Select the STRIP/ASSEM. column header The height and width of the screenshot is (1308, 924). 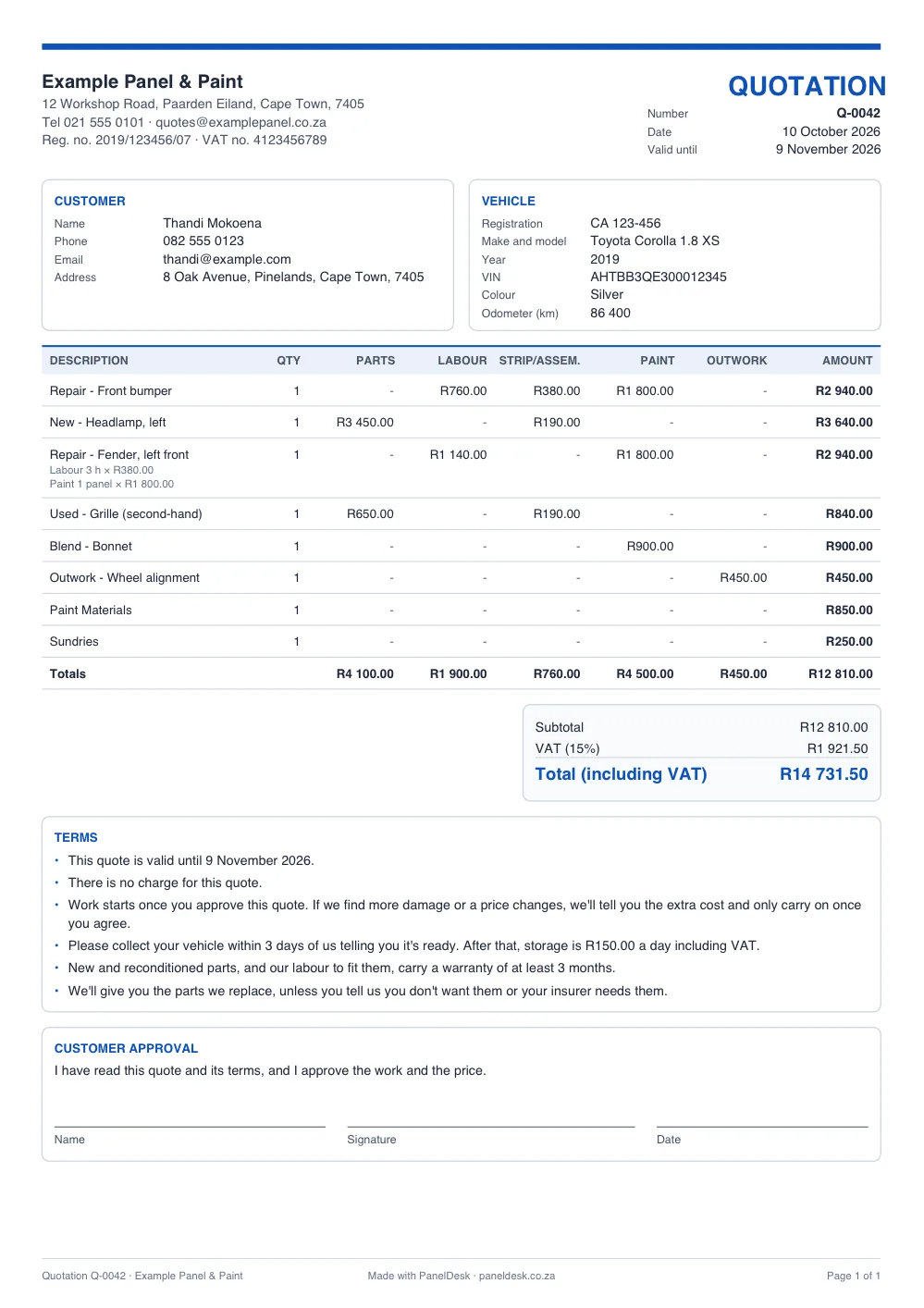[x=539, y=361]
